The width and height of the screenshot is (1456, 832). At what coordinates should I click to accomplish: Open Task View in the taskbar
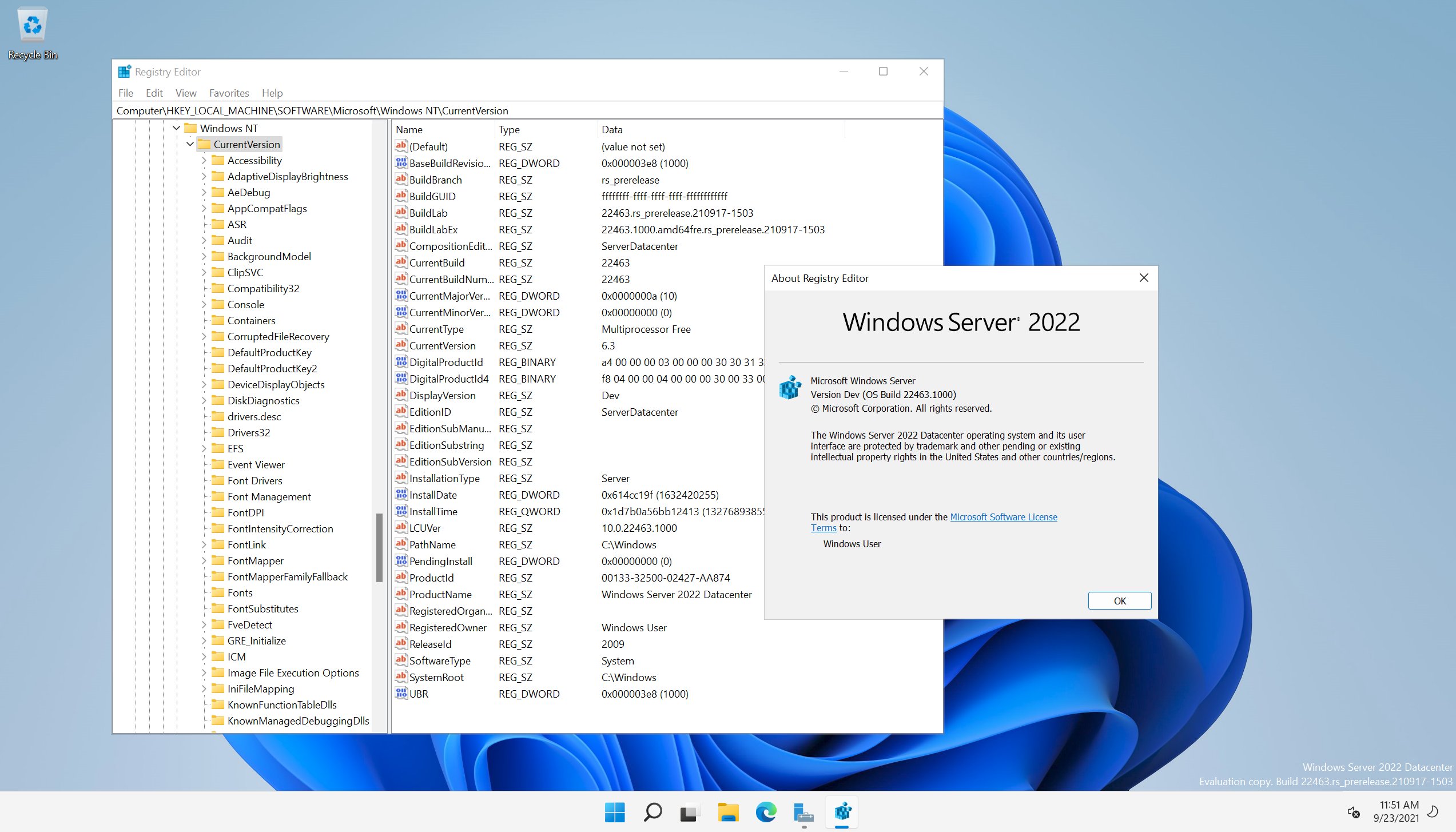pyautogui.click(x=690, y=812)
